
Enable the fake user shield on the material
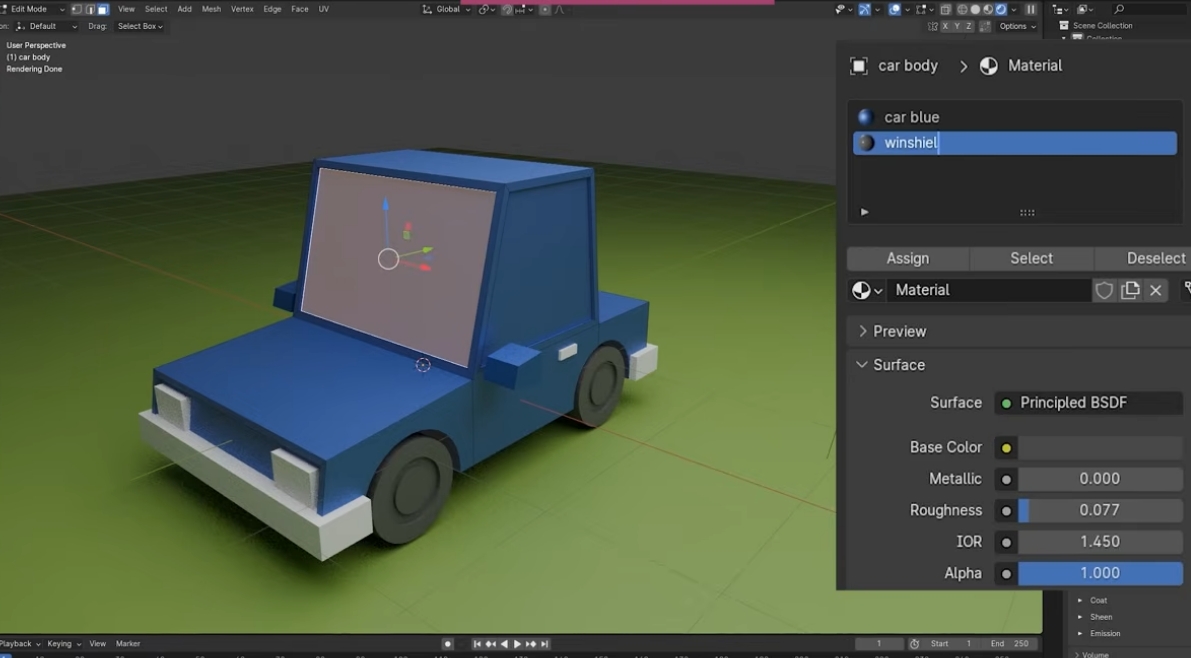pyautogui.click(x=1104, y=290)
